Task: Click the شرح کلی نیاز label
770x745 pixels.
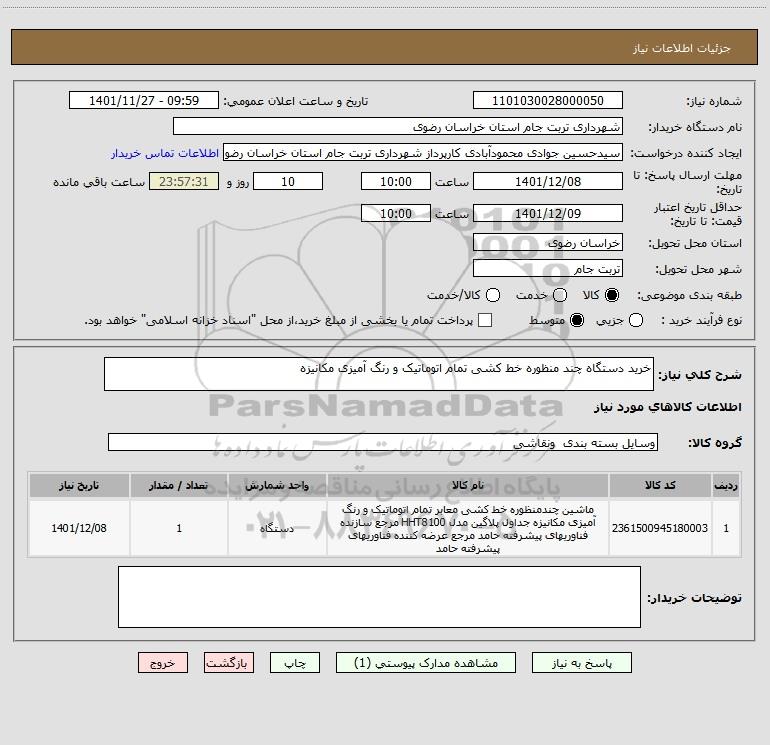Action: point(699,375)
